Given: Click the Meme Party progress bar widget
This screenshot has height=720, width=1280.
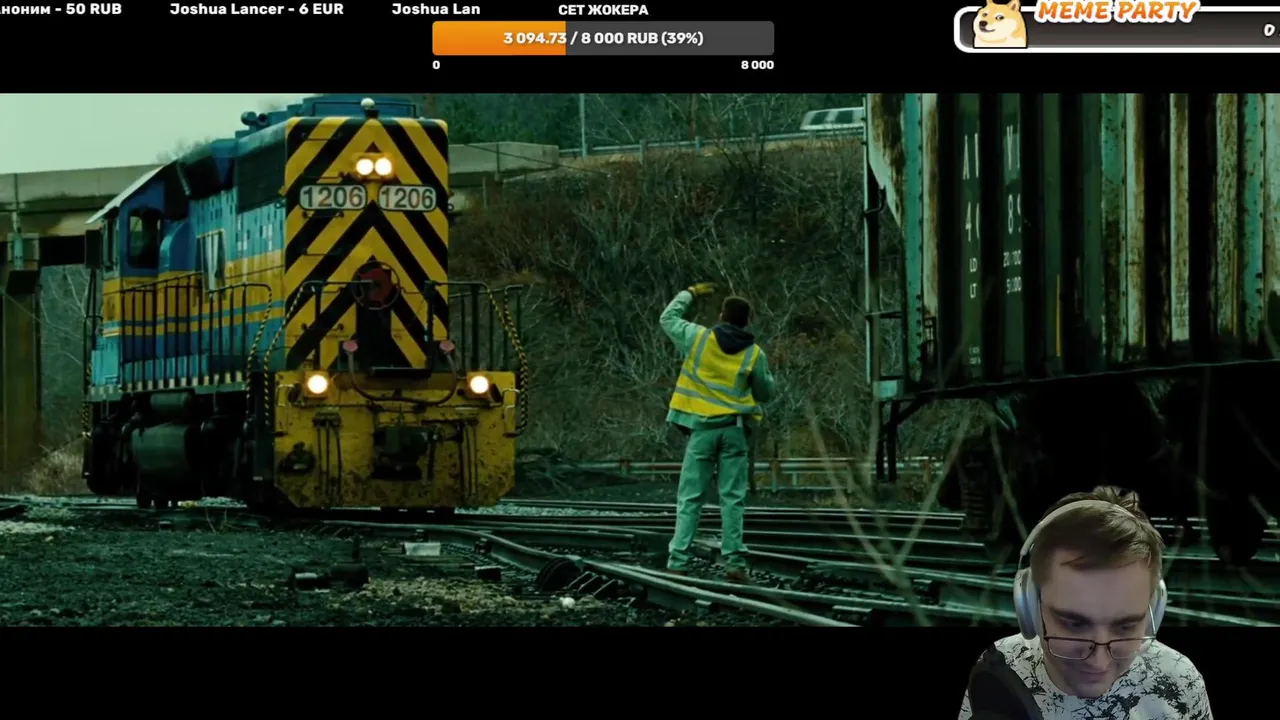Looking at the screenshot, I should pyautogui.click(x=1117, y=30).
